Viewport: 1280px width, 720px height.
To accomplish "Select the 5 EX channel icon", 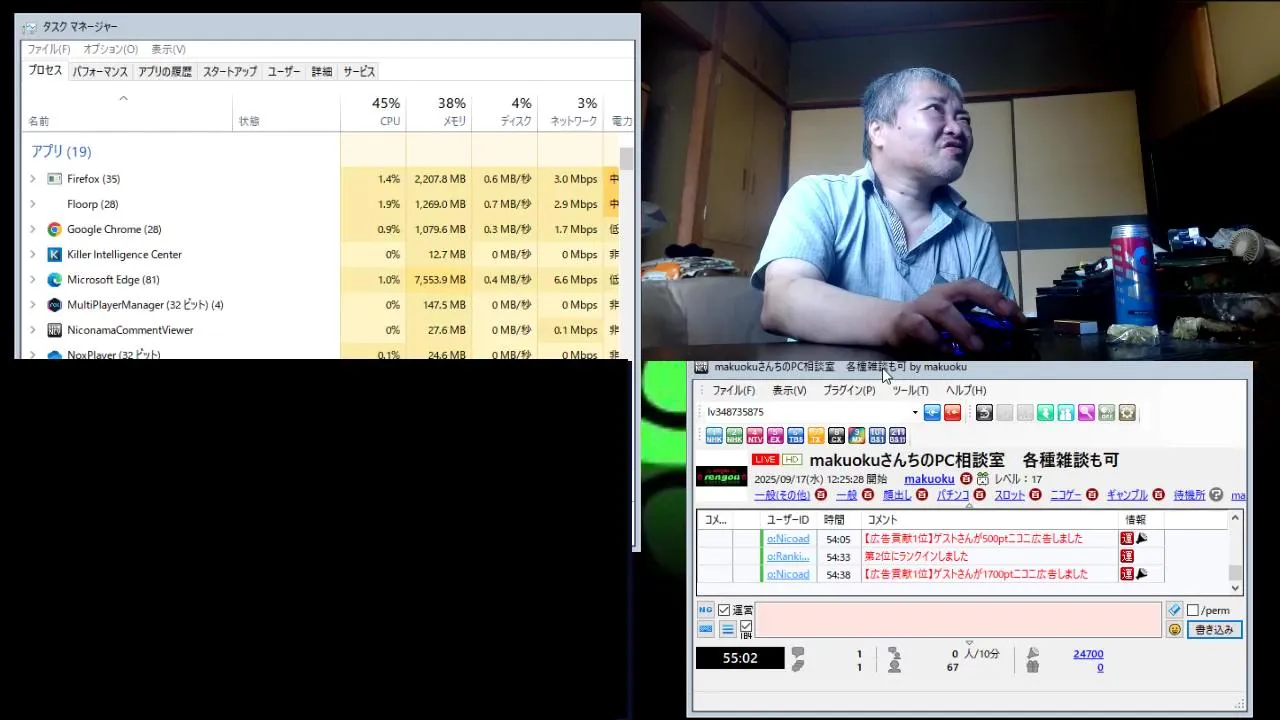I will coord(775,435).
